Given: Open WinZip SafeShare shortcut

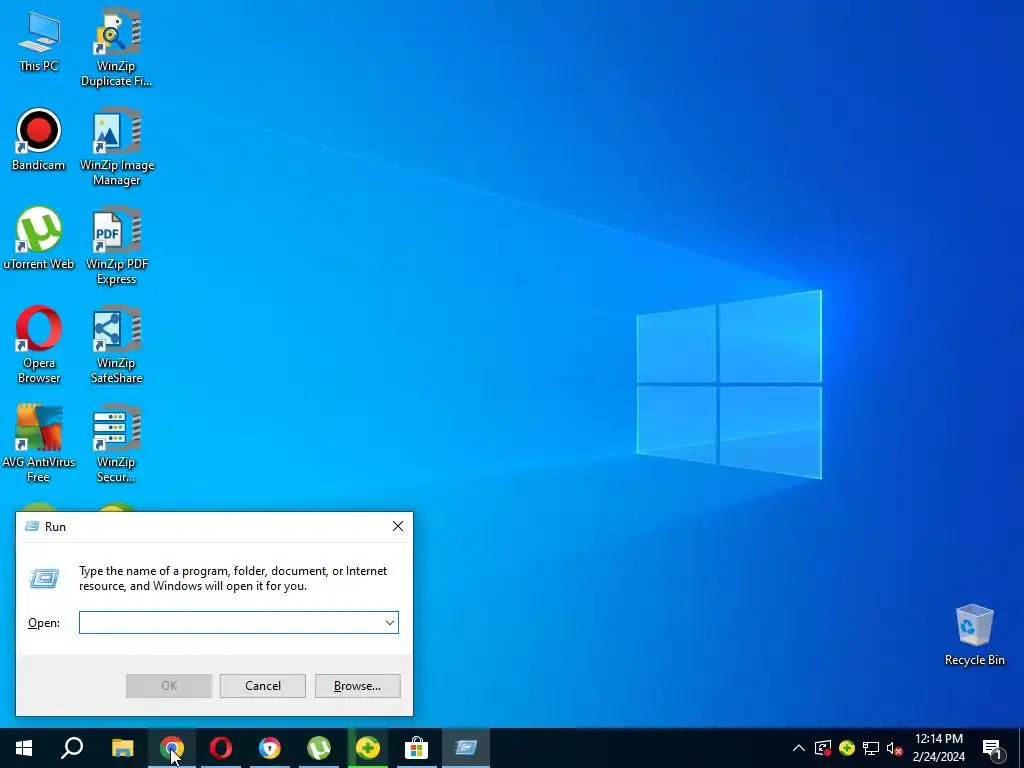Looking at the screenshot, I should point(116,345).
